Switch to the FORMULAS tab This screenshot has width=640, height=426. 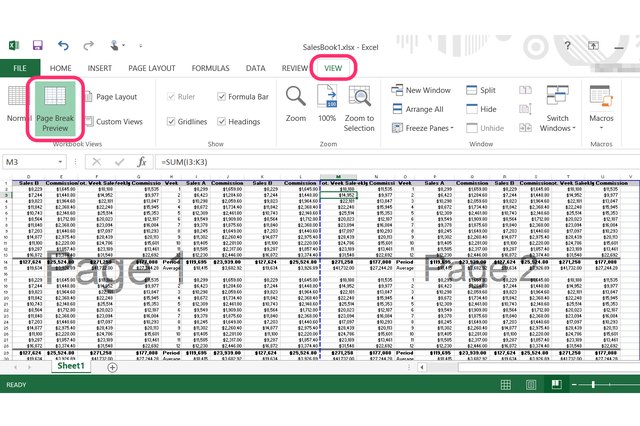(x=210, y=68)
